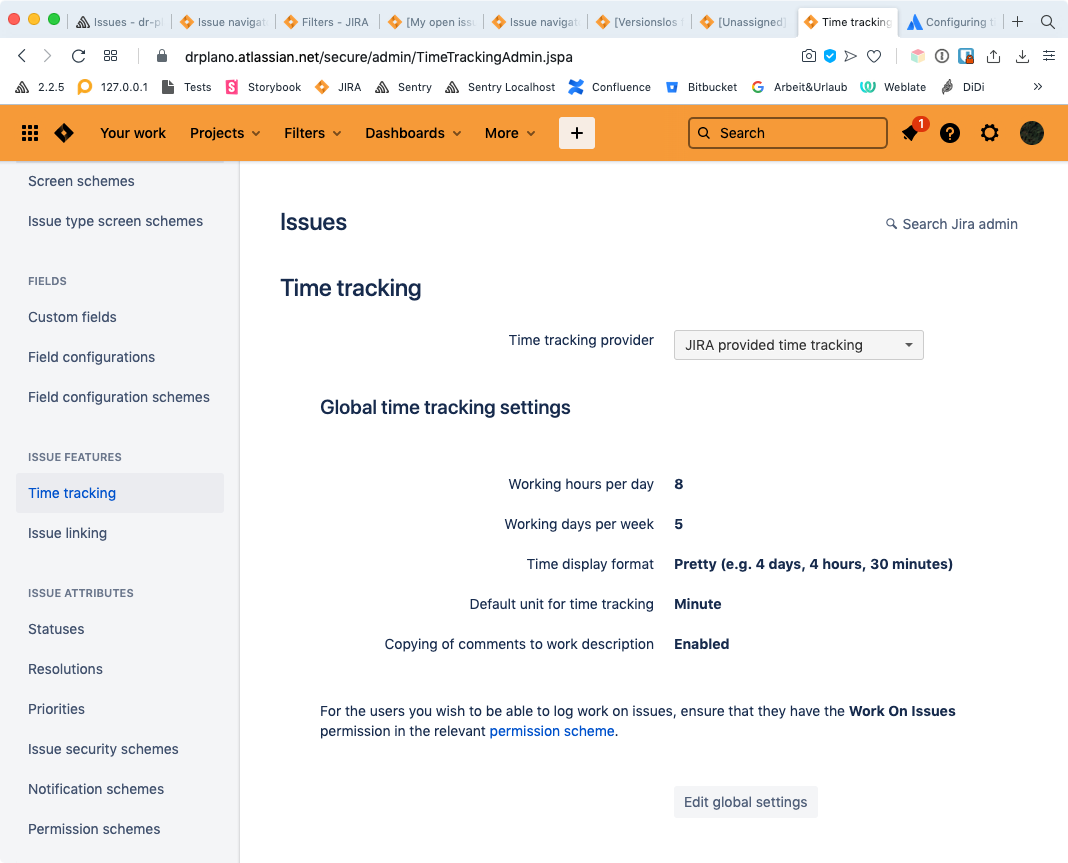Click the colorful cube extension icon

coord(918,56)
